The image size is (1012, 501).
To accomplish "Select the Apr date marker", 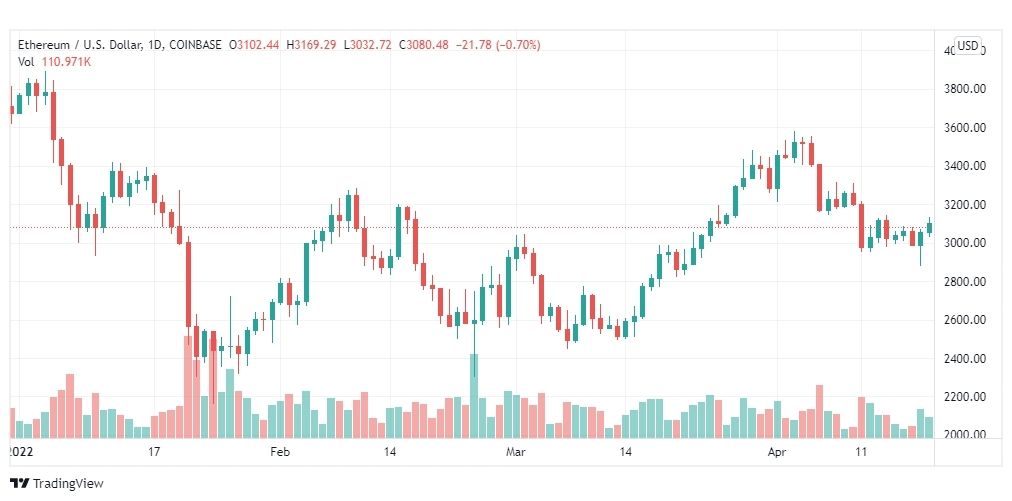I will [778, 452].
